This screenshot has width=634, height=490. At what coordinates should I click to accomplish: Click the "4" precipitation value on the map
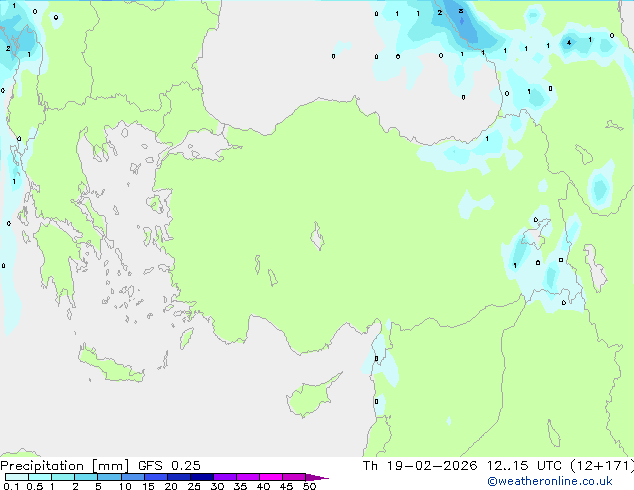pos(569,42)
